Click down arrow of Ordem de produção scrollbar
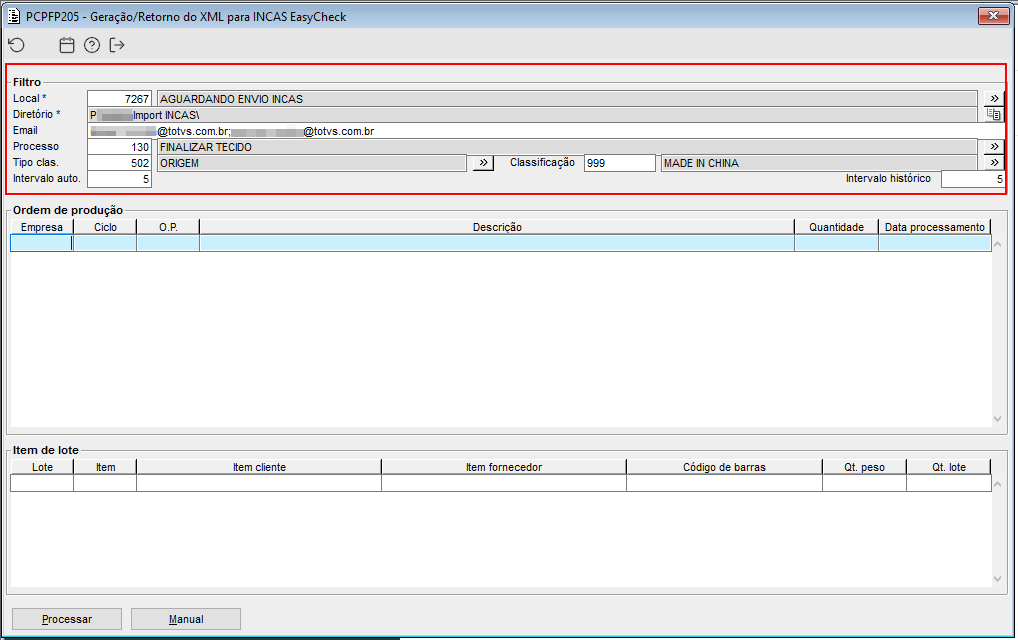Image resolution: width=1018 pixels, height=640 pixels. click(998, 419)
